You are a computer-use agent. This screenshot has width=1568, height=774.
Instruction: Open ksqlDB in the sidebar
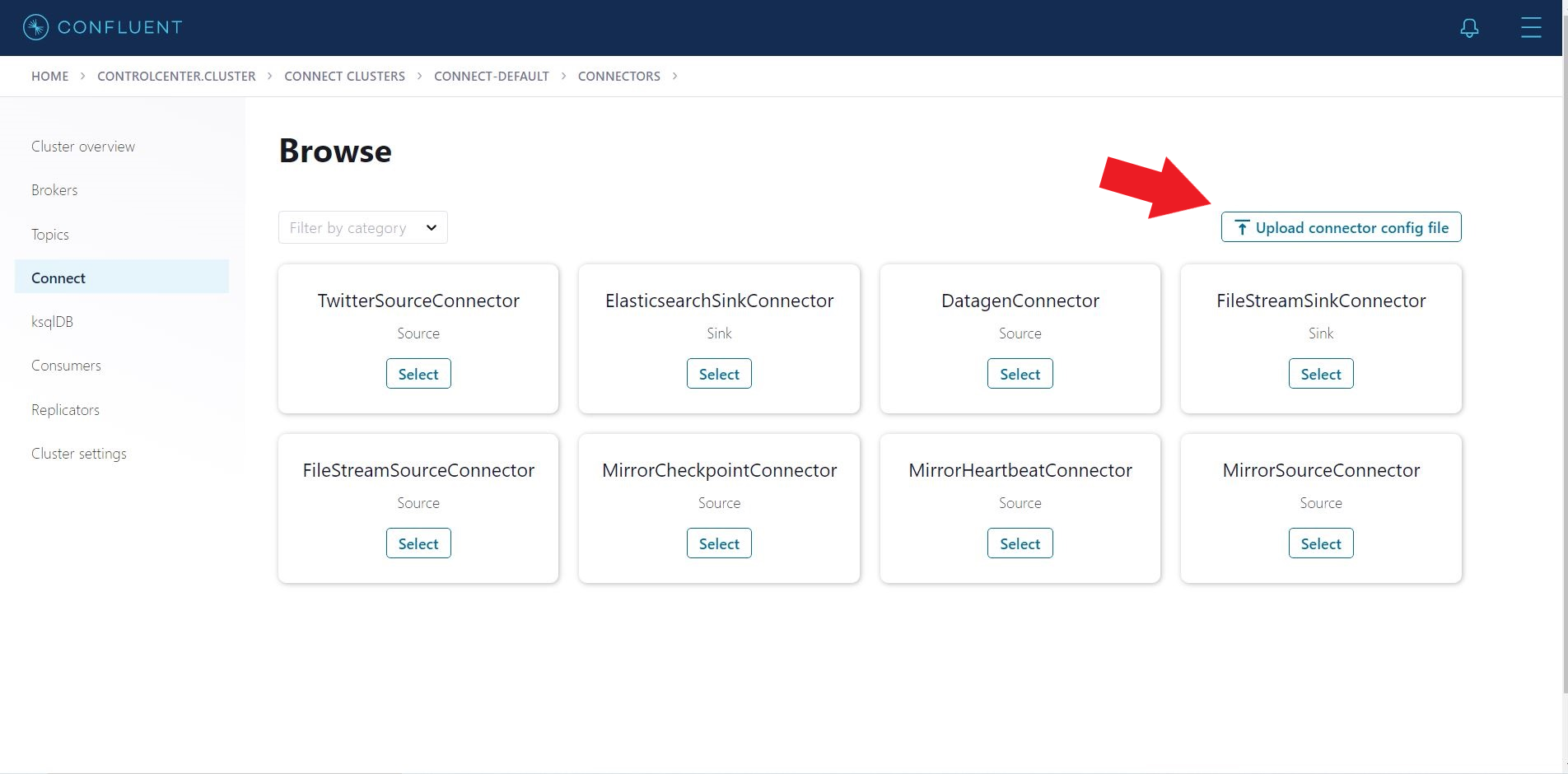point(52,322)
